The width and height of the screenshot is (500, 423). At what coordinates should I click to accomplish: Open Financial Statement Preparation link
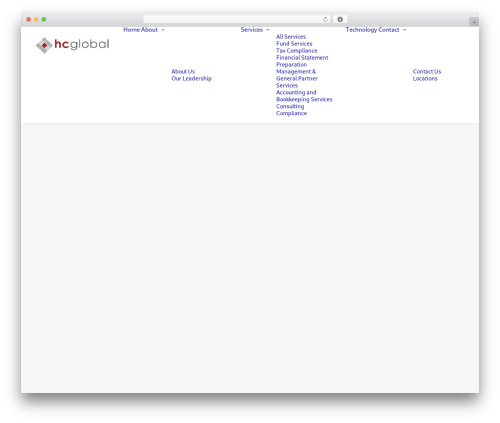[302, 61]
